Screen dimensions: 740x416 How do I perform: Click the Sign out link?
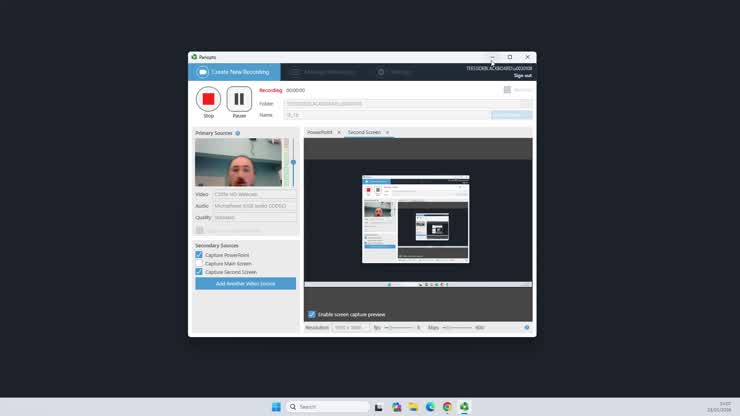(522, 76)
